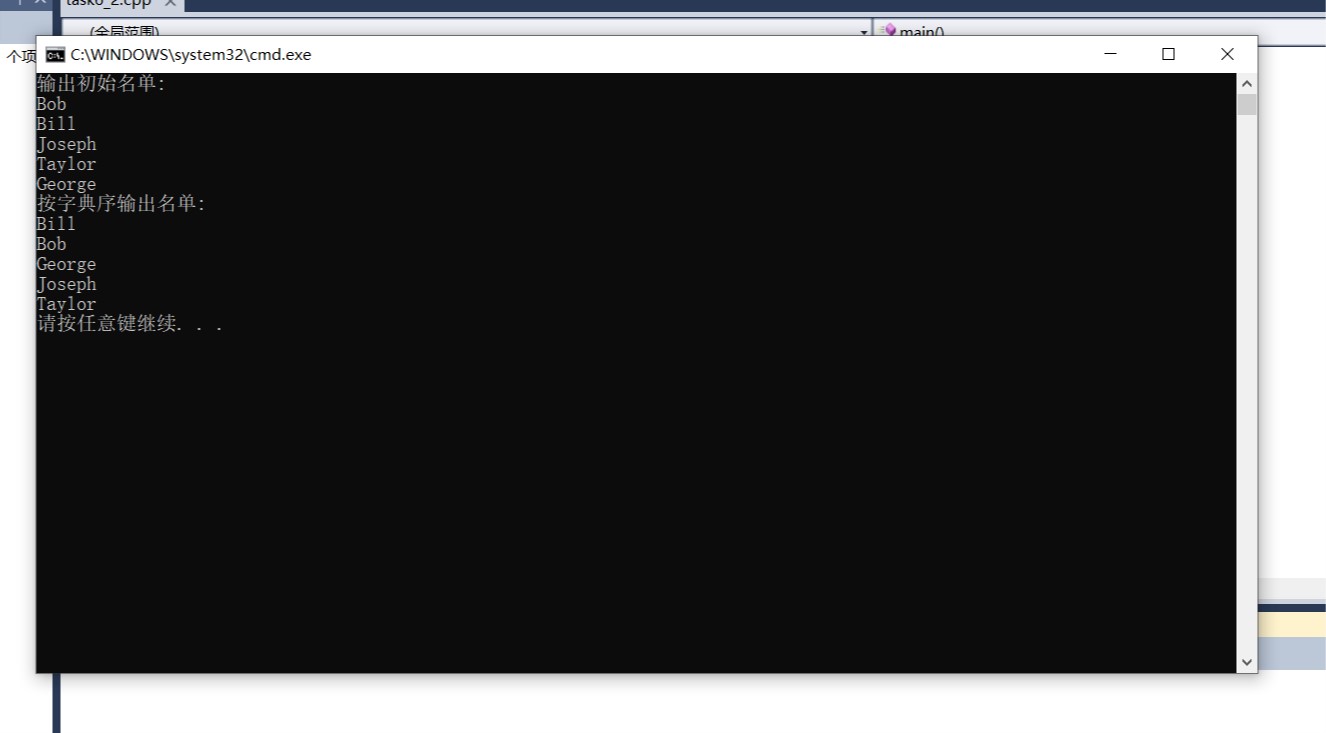Click 'Taylor' in the sorted list output
1326x733 pixels.
click(66, 304)
